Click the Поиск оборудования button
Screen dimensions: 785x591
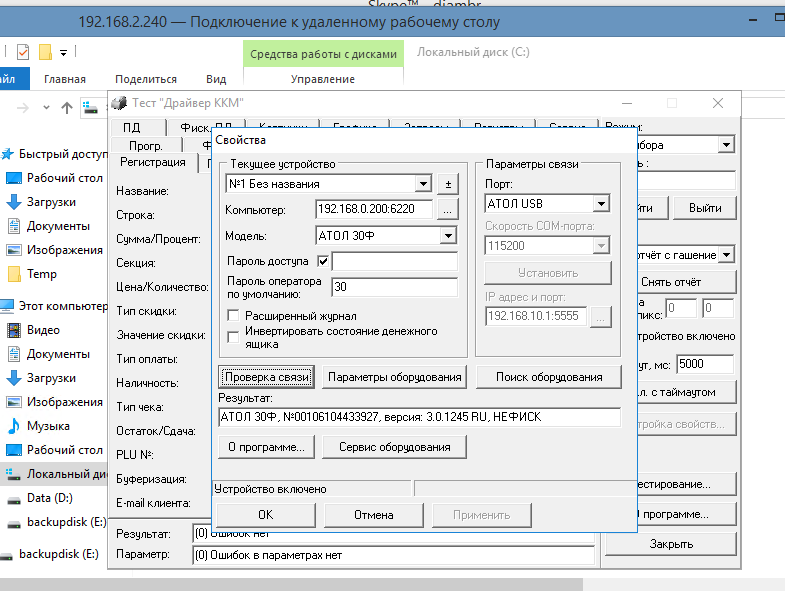(549, 377)
